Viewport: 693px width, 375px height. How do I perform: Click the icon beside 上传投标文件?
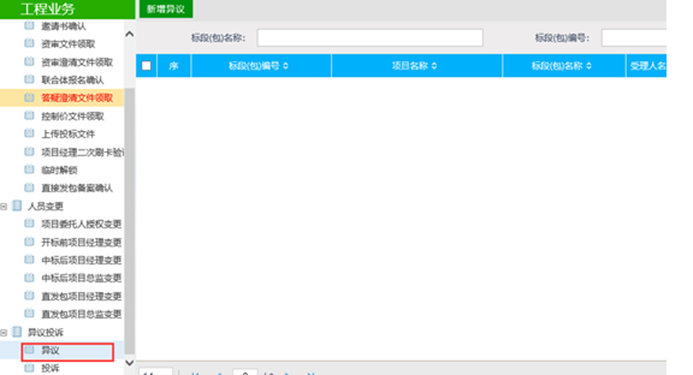[29, 134]
